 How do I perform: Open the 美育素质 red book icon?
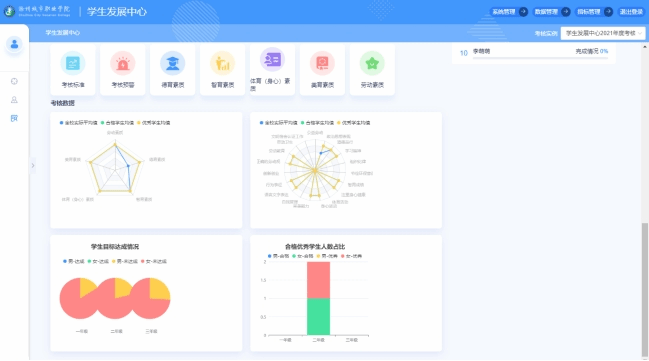(x=322, y=63)
